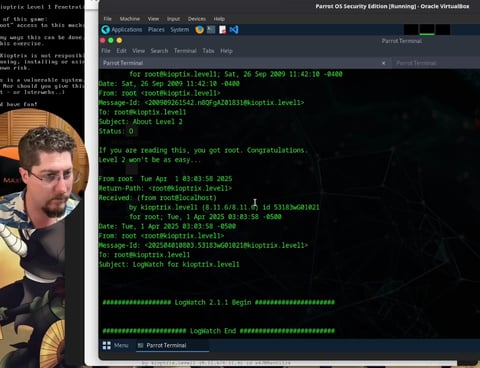This screenshot has height=368, width=480.
Task: Select Parrot Terminal in bottom taskbar
Action: coord(172,345)
